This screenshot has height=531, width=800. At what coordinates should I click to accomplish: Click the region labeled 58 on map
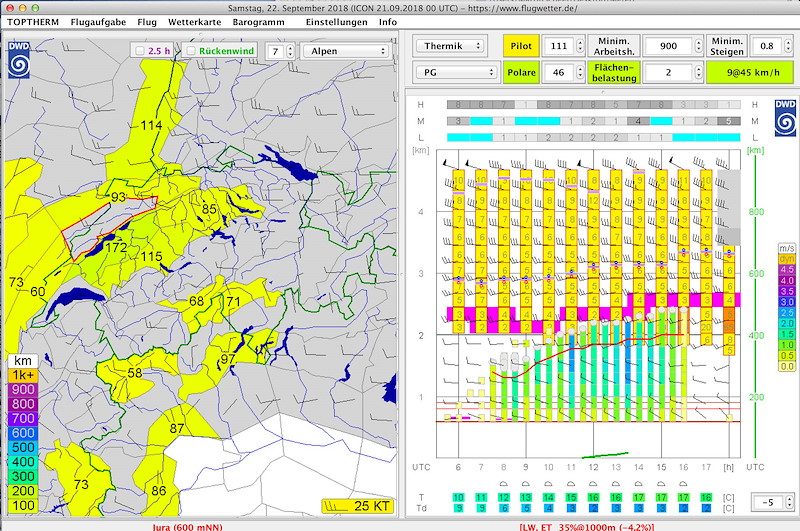135,373
